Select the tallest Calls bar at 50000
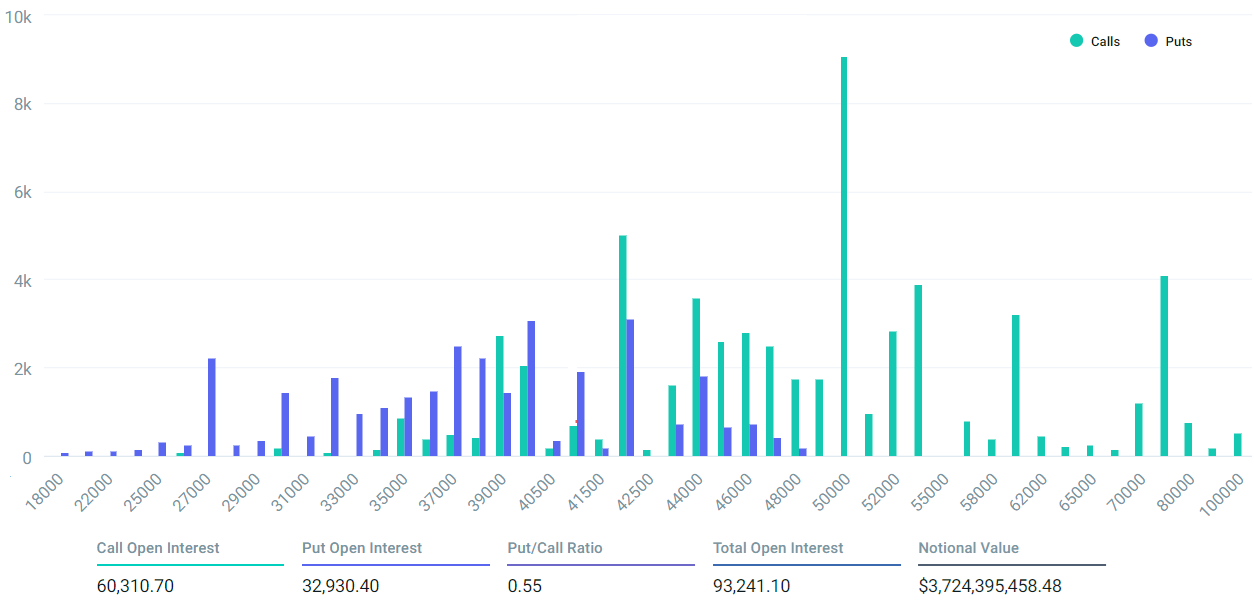 coord(844,257)
